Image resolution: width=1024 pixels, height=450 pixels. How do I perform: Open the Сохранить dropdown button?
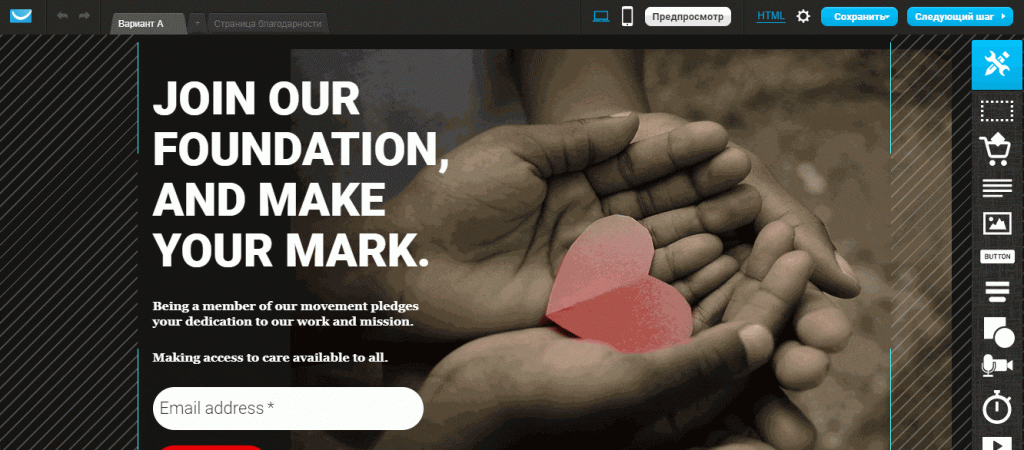[x=859, y=16]
